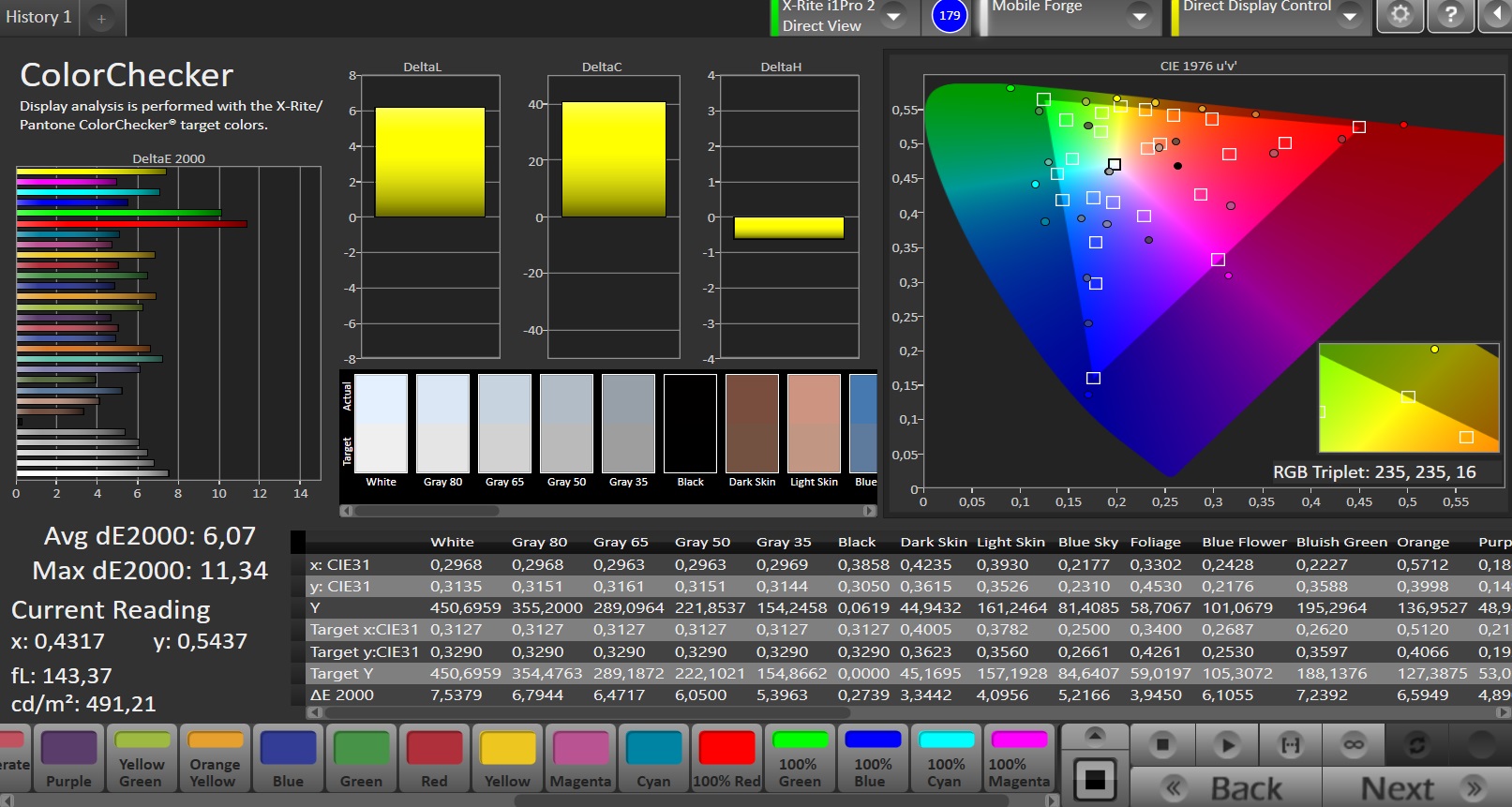Click the single-read bracket icon
The height and width of the screenshot is (807, 1512).
(x=1291, y=745)
